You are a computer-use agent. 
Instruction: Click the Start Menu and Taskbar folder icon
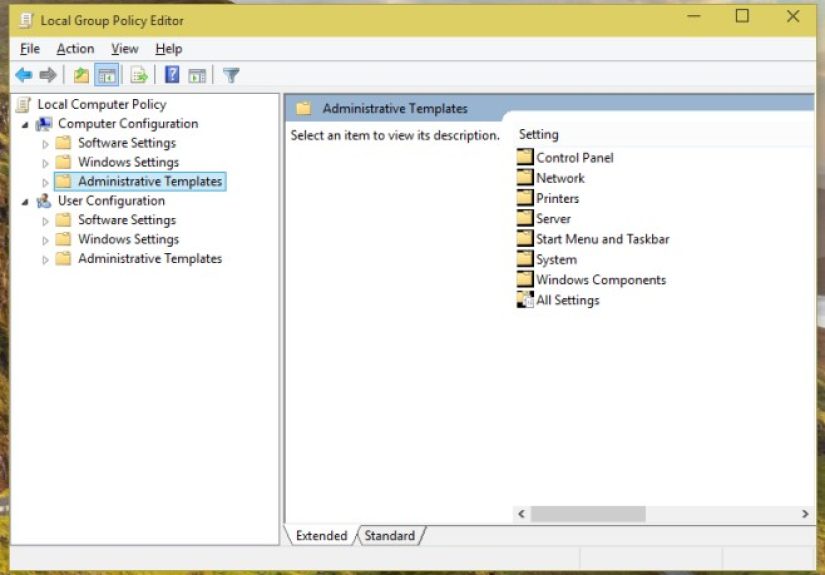coord(525,238)
